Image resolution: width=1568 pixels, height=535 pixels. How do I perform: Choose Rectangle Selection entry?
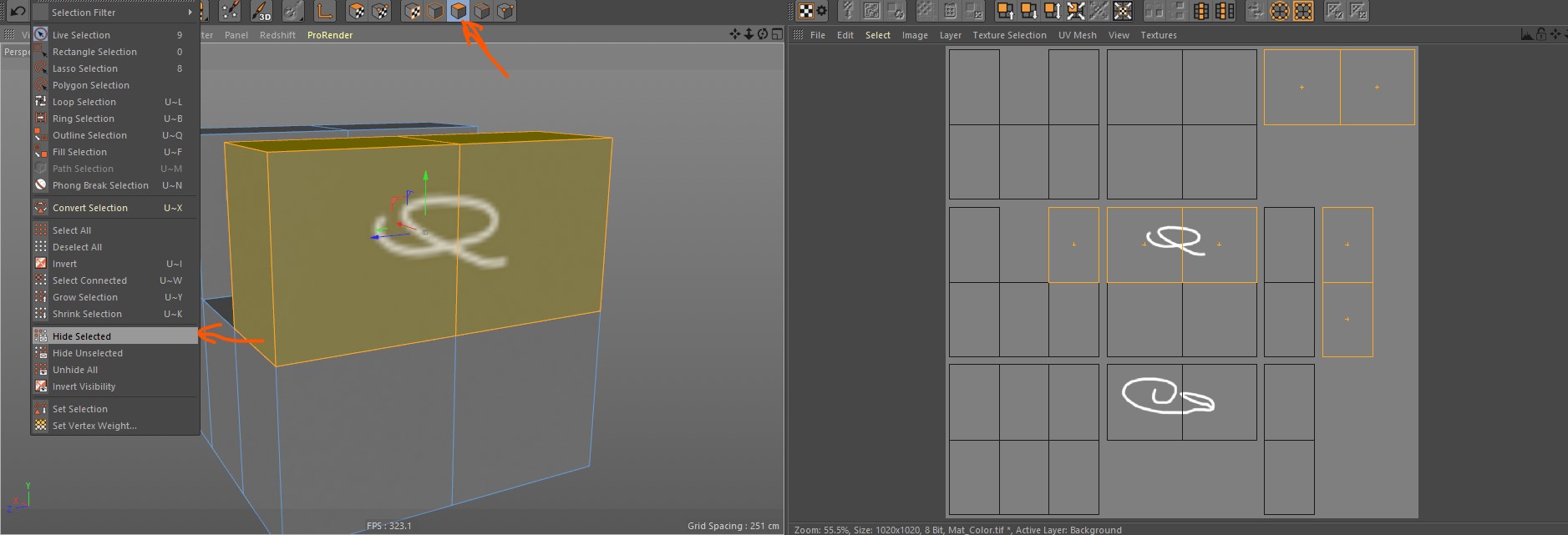(115, 52)
